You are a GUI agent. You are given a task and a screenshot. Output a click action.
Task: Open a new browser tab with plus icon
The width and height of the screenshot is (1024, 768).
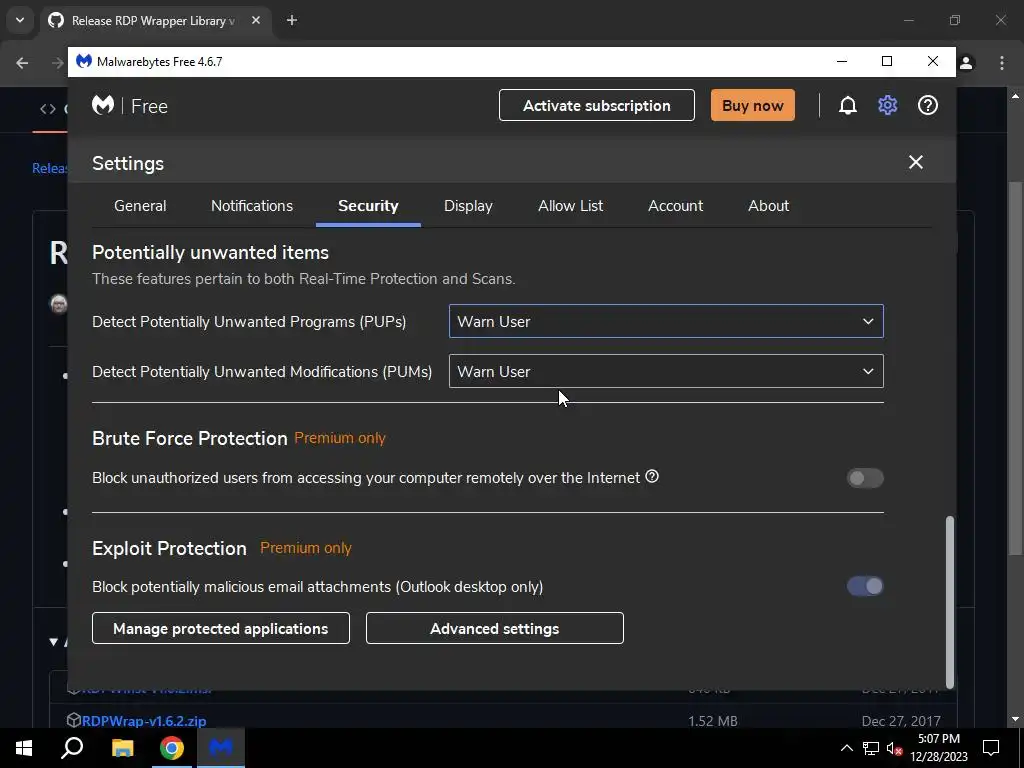point(292,20)
